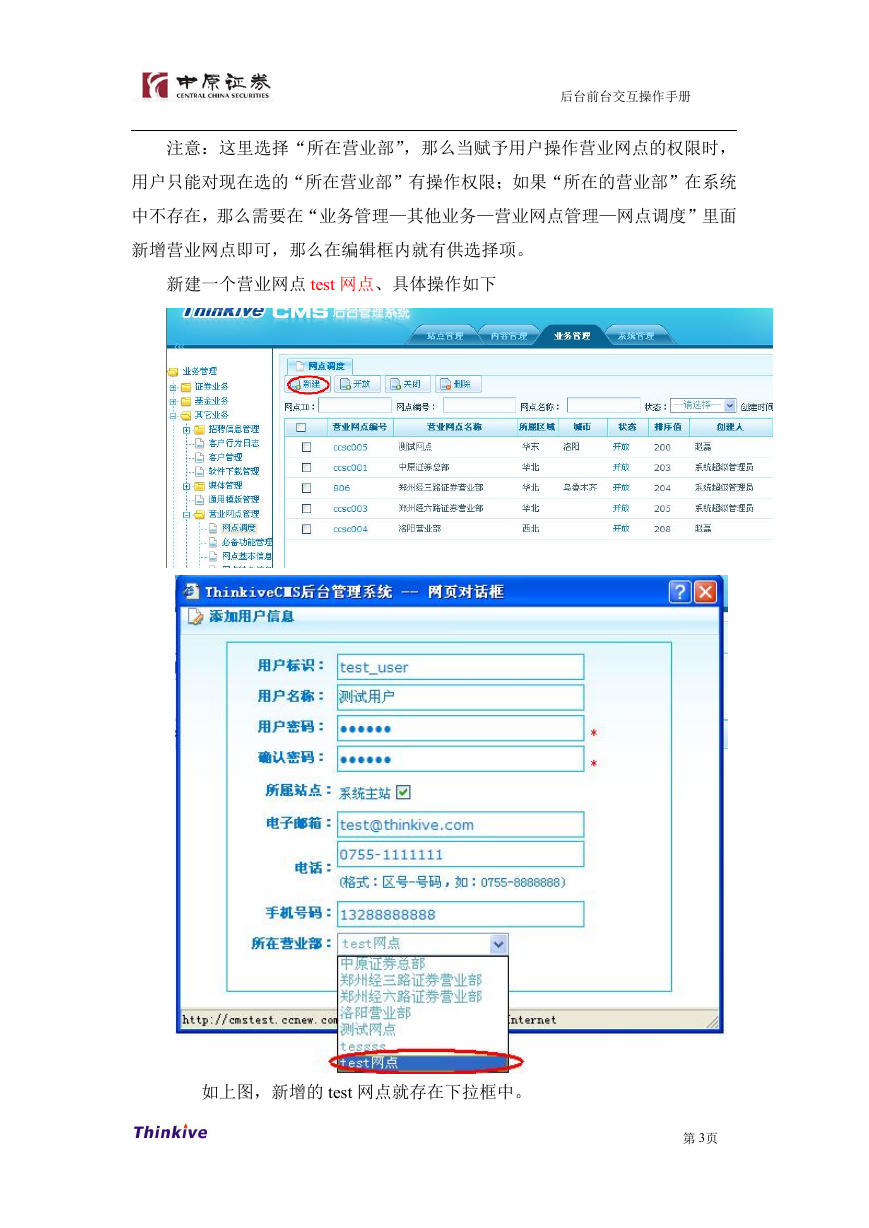Viewport: 869px width, 1228px height.
Task: Open the 网点调度 page icon in sidebar tree
Action: click(x=214, y=527)
